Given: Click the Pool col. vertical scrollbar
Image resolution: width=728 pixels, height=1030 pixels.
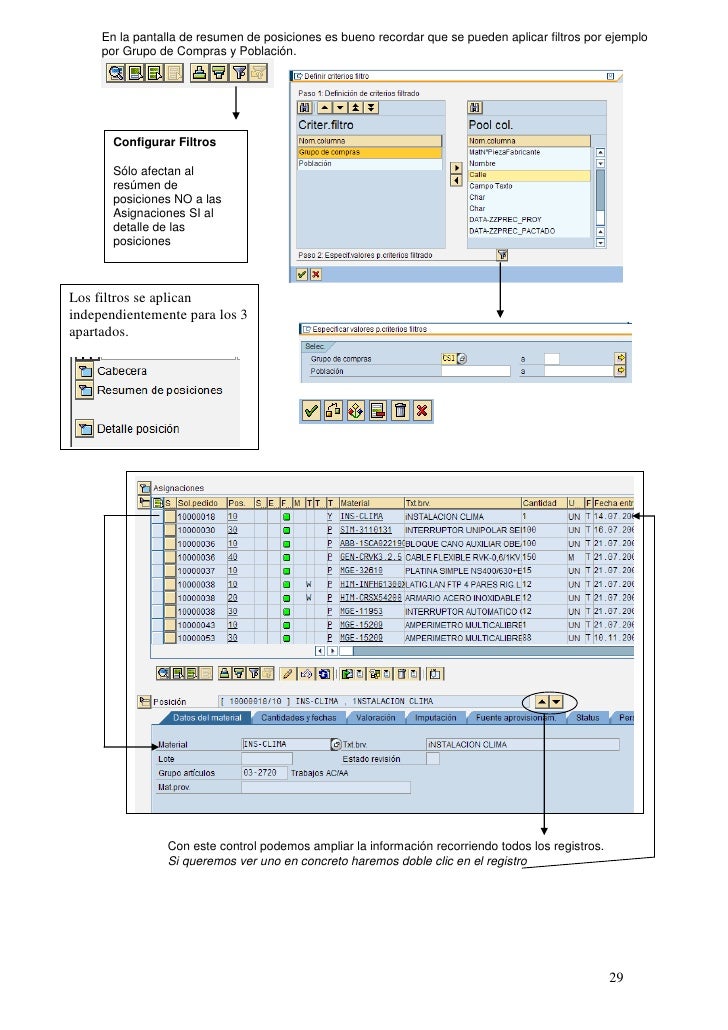Looking at the screenshot, I should [x=600, y=197].
